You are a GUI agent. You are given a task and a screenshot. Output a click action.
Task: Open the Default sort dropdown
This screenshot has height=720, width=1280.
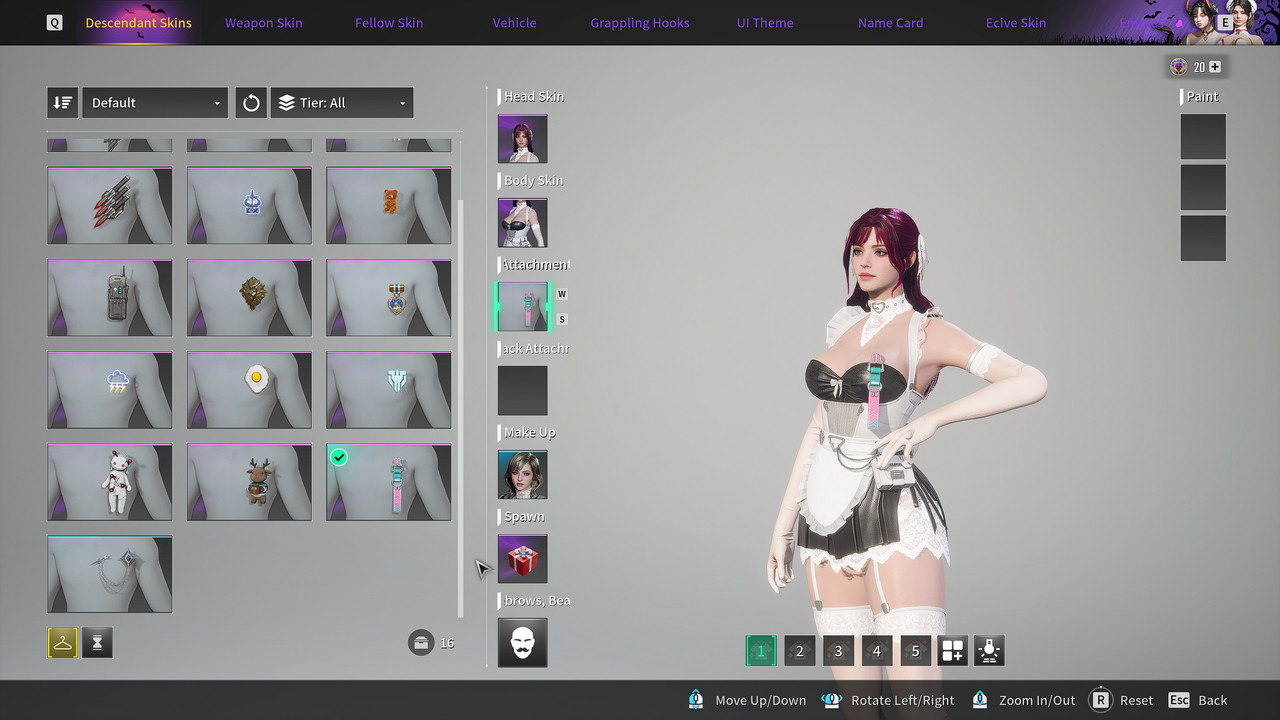[x=155, y=103]
